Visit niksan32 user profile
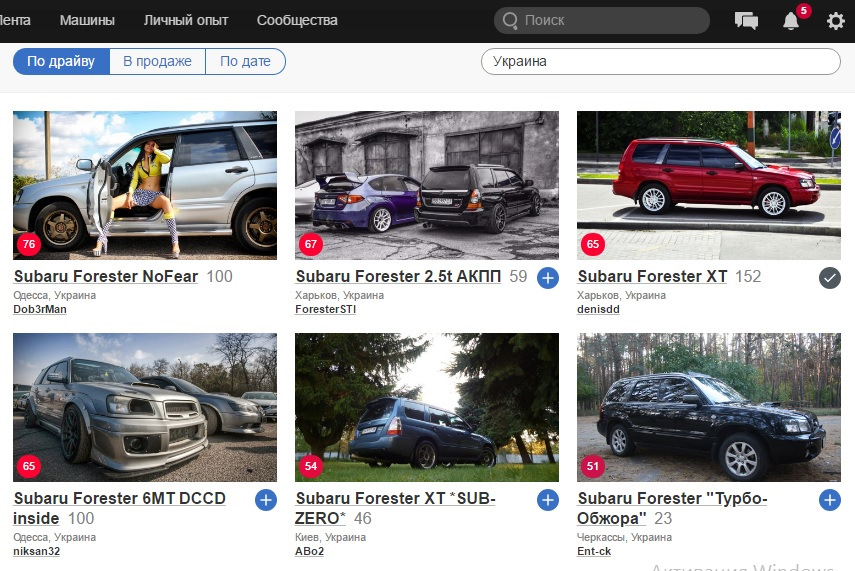 (x=37, y=551)
